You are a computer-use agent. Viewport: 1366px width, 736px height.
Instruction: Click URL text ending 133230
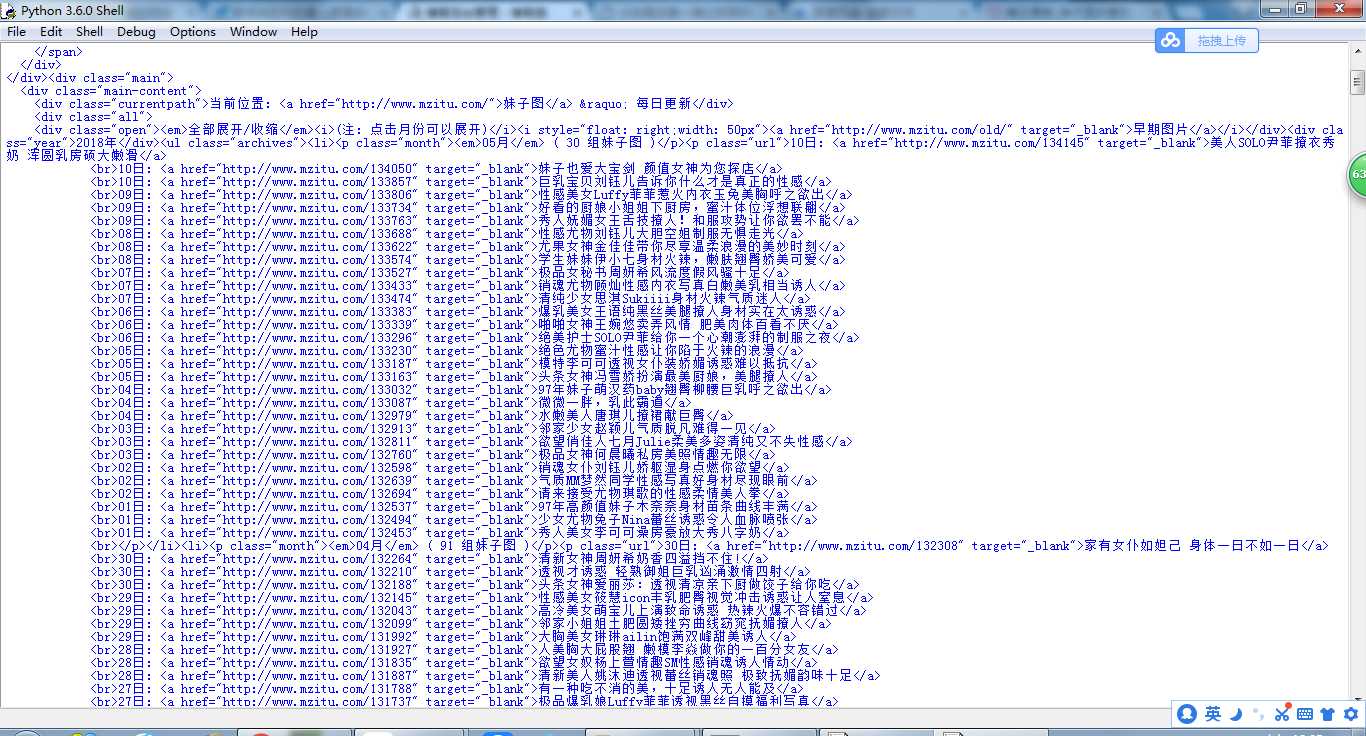click(317, 351)
